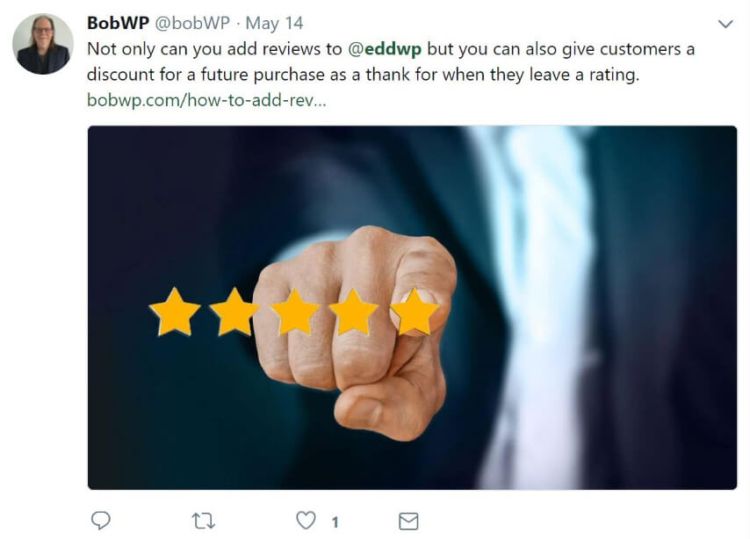Screen dimensions: 750x539
Task: Click the fourth gold star from the left
Action: click(354, 312)
